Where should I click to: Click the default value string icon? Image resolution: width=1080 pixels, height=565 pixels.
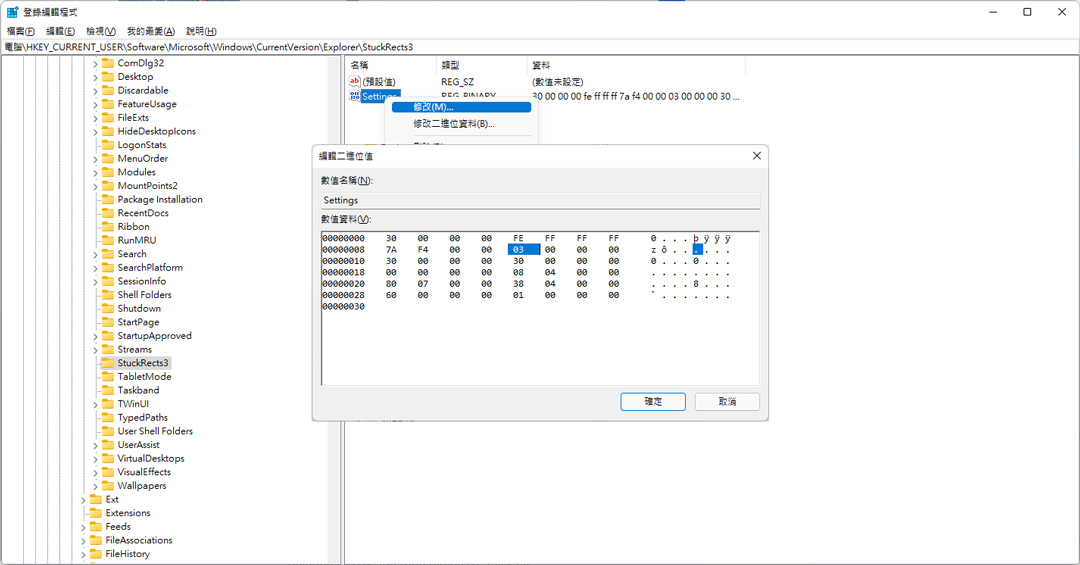pyautogui.click(x=355, y=81)
